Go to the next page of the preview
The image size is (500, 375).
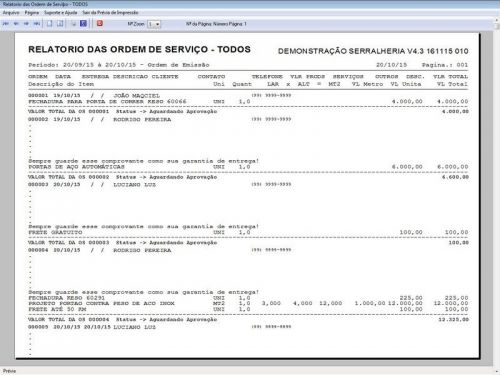pos(26,24)
